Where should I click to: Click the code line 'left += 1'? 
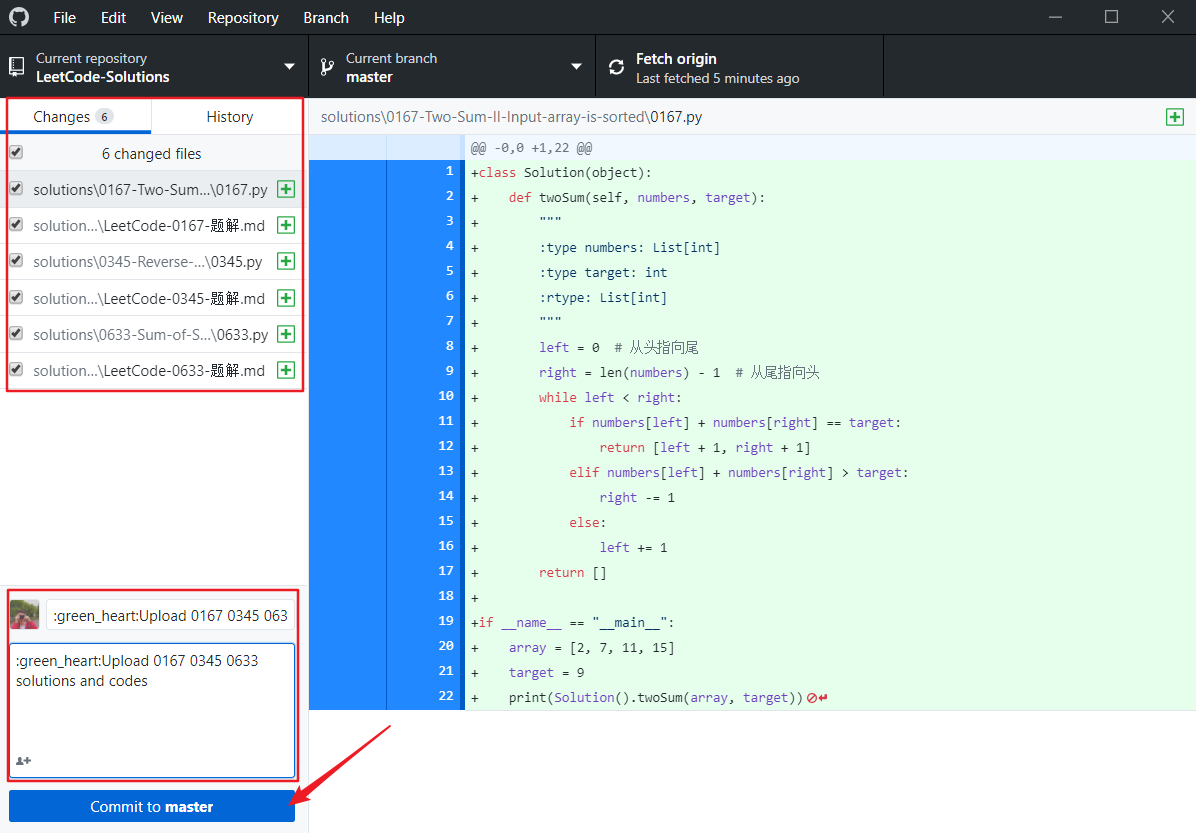click(633, 547)
